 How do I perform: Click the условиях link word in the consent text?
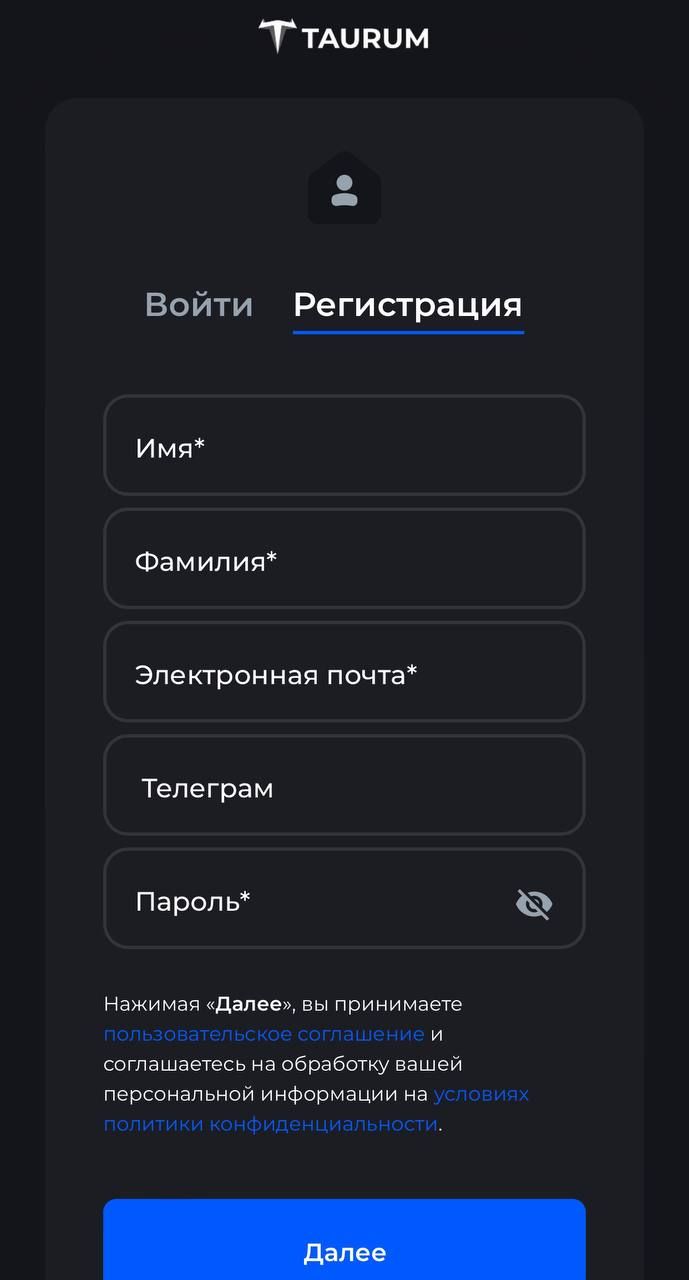482,1094
